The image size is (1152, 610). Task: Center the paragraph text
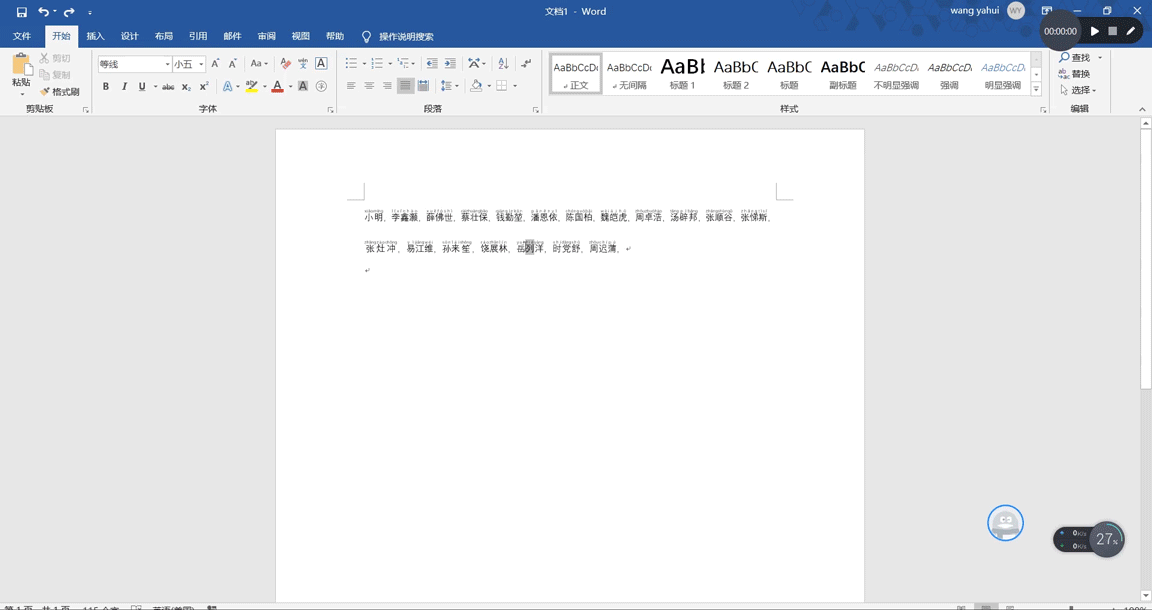(370, 86)
